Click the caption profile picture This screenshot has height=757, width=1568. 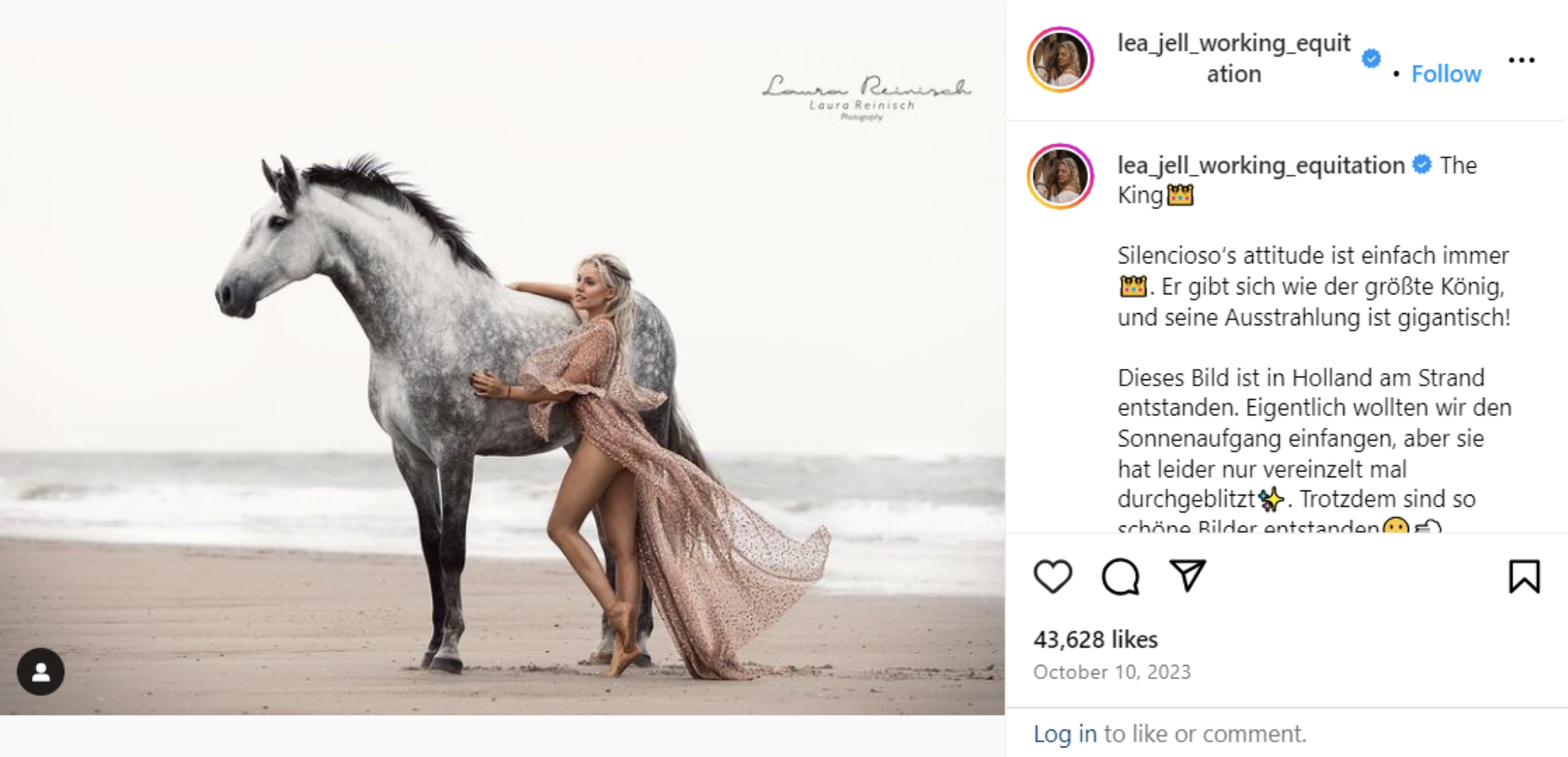pos(1060,175)
